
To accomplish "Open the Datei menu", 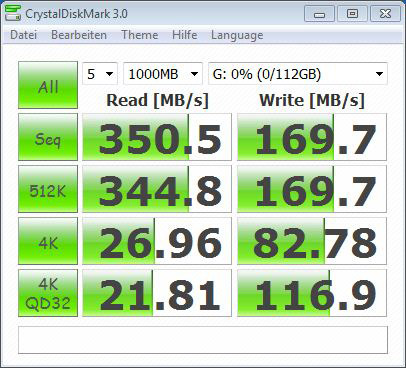I will [x=23, y=35].
